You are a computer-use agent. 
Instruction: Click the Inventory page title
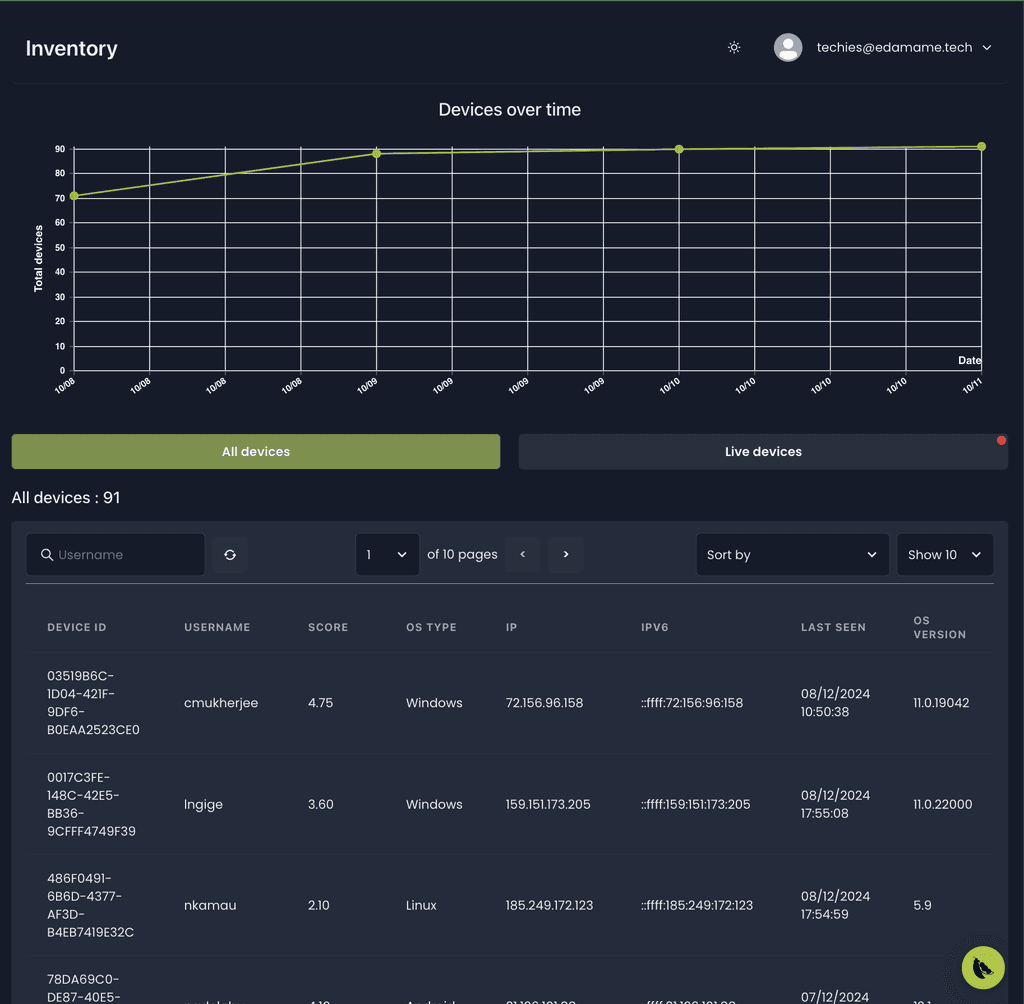pyautogui.click(x=72, y=48)
